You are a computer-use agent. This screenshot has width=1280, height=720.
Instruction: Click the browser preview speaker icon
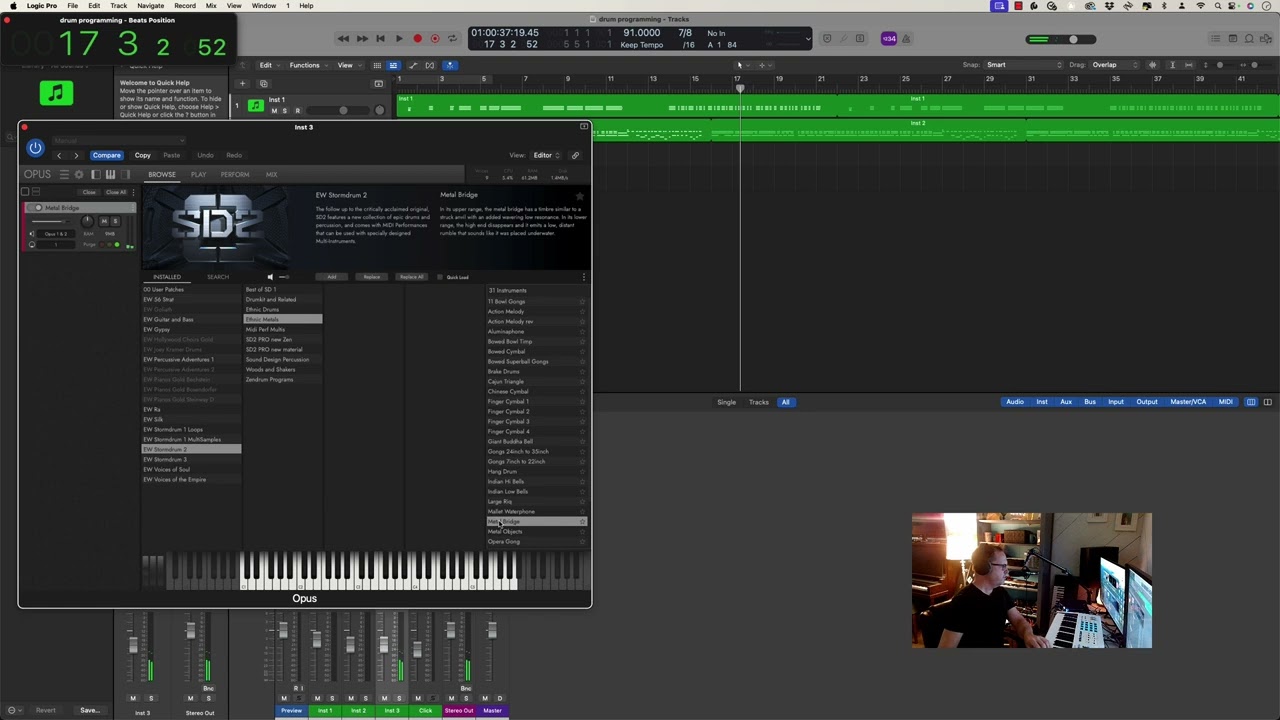pyautogui.click(x=270, y=277)
